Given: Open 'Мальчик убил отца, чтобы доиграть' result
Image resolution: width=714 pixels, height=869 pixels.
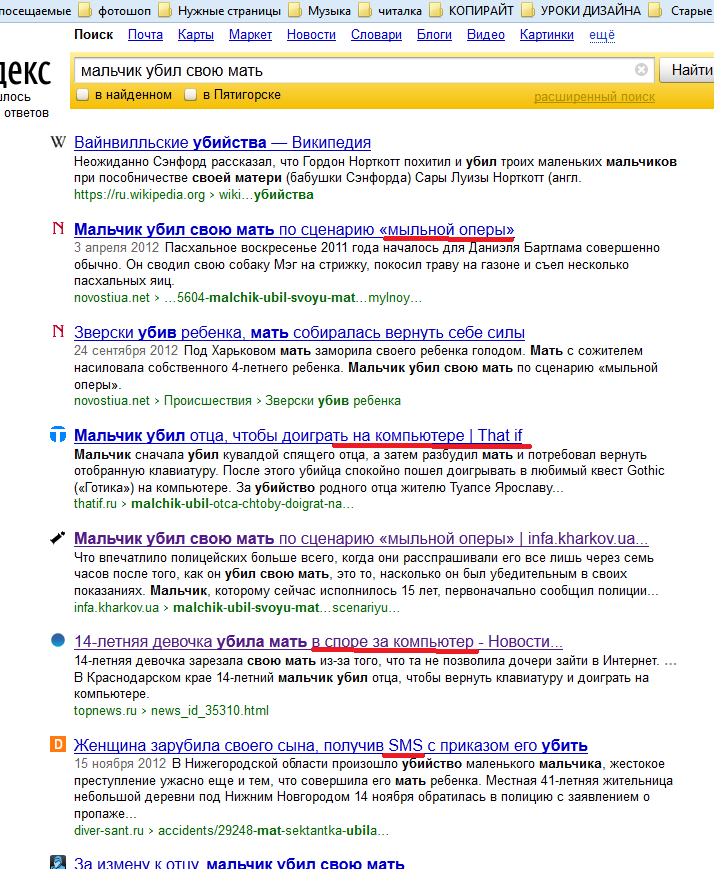Looking at the screenshot, I should tap(298, 435).
